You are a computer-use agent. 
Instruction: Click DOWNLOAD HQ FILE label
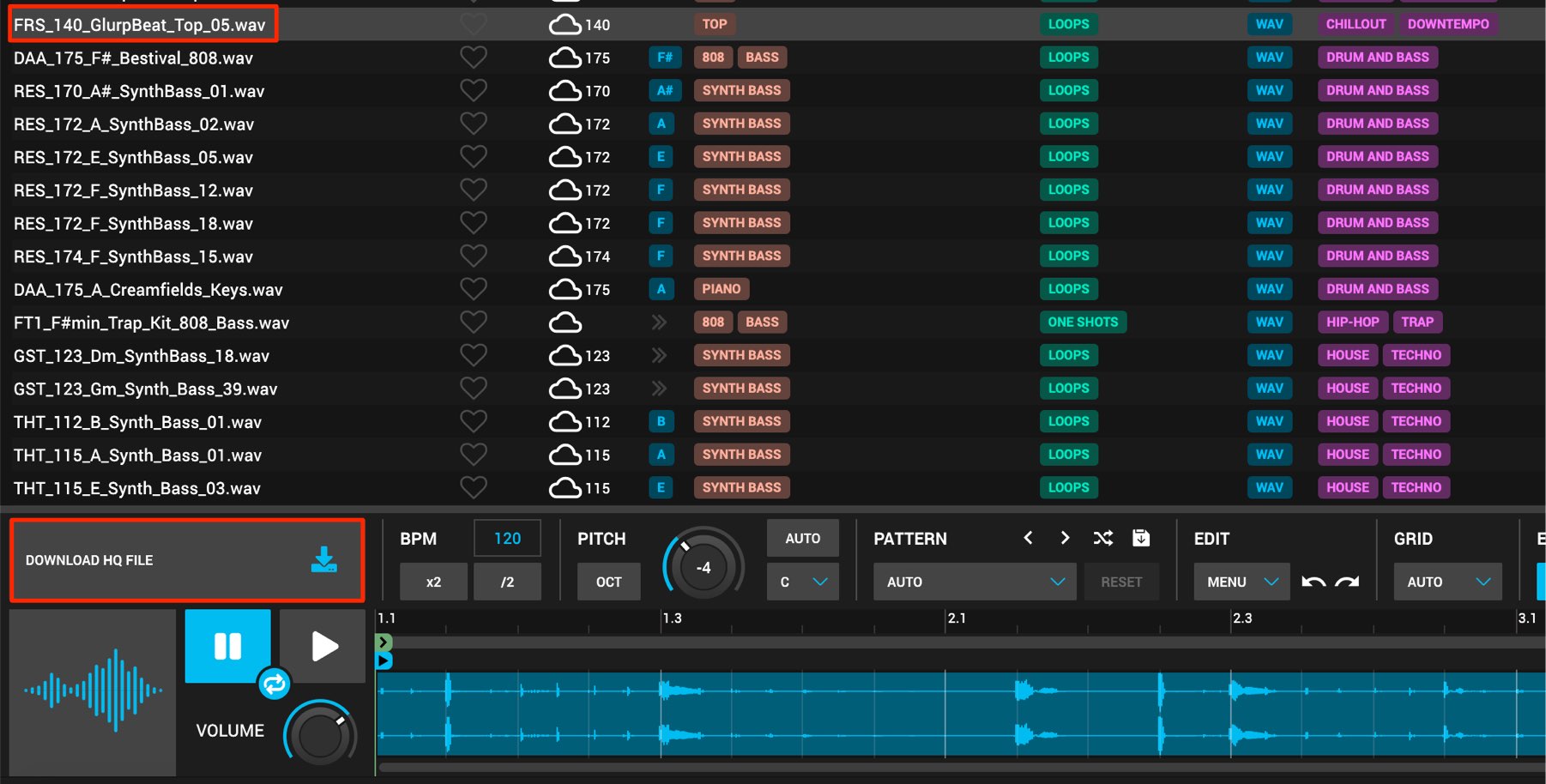coord(89,560)
